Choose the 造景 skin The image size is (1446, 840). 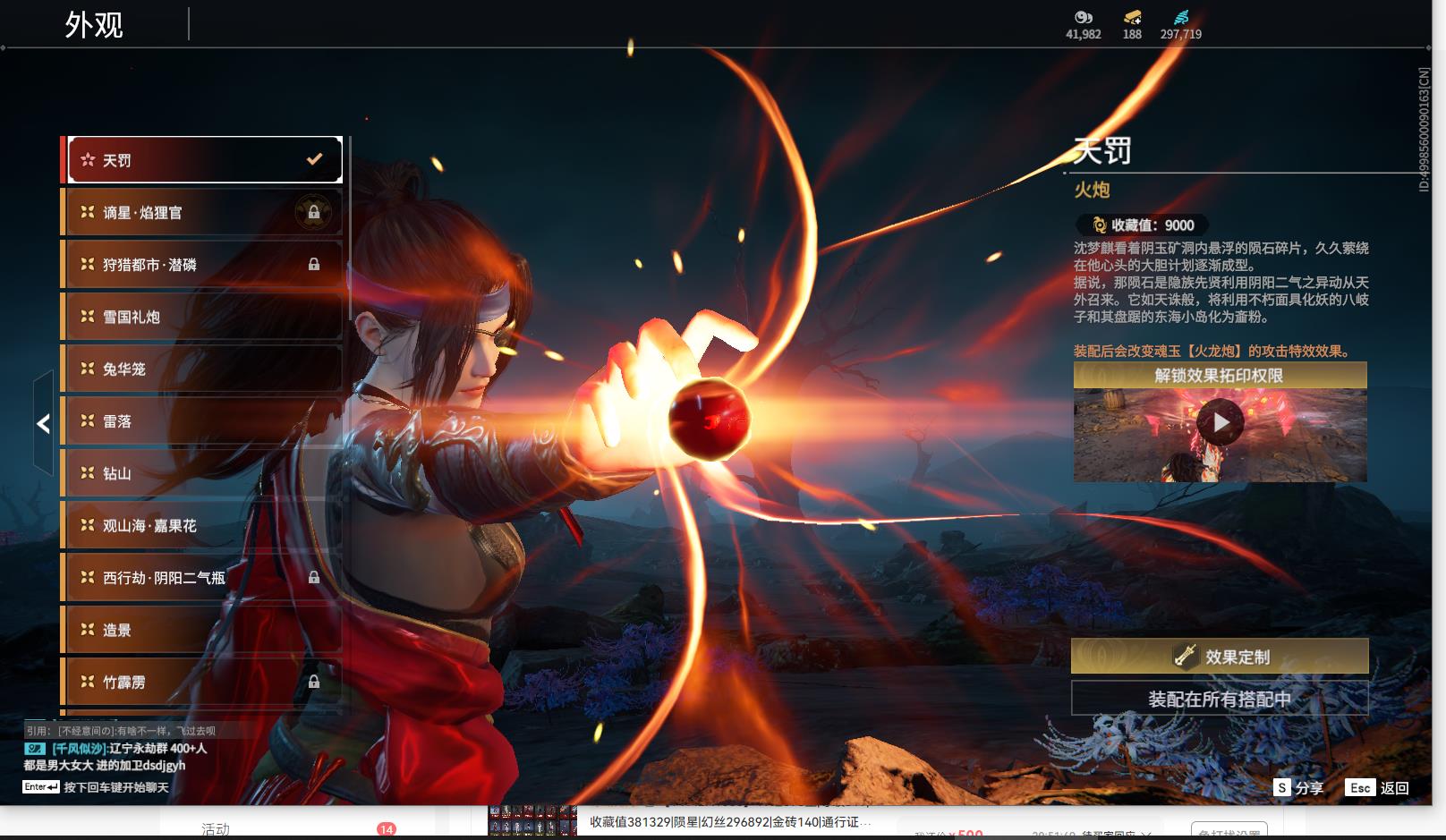tap(202, 630)
